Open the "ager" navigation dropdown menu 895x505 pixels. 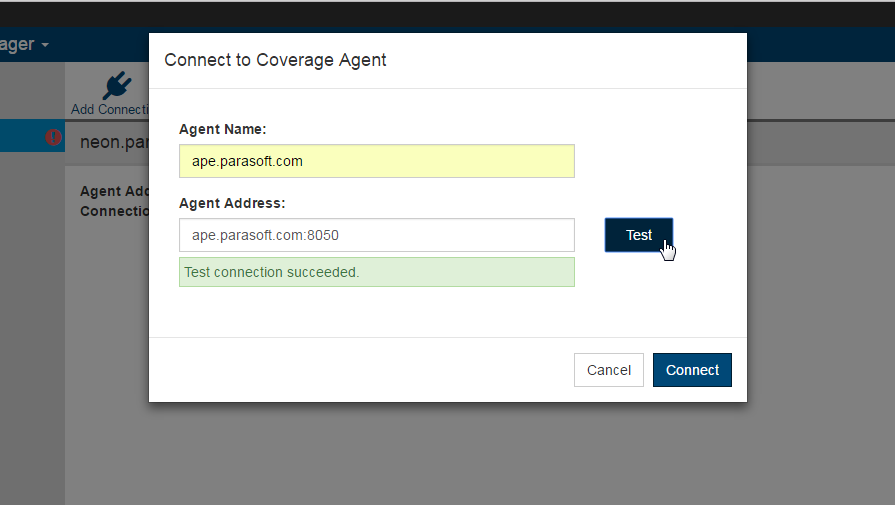click(x=25, y=45)
